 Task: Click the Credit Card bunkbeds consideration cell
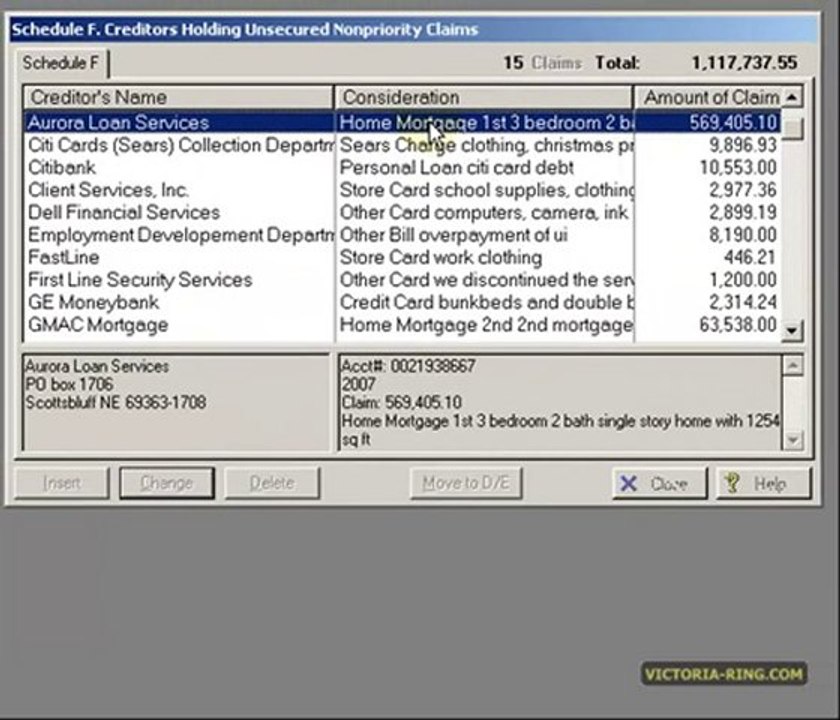[485, 303]
